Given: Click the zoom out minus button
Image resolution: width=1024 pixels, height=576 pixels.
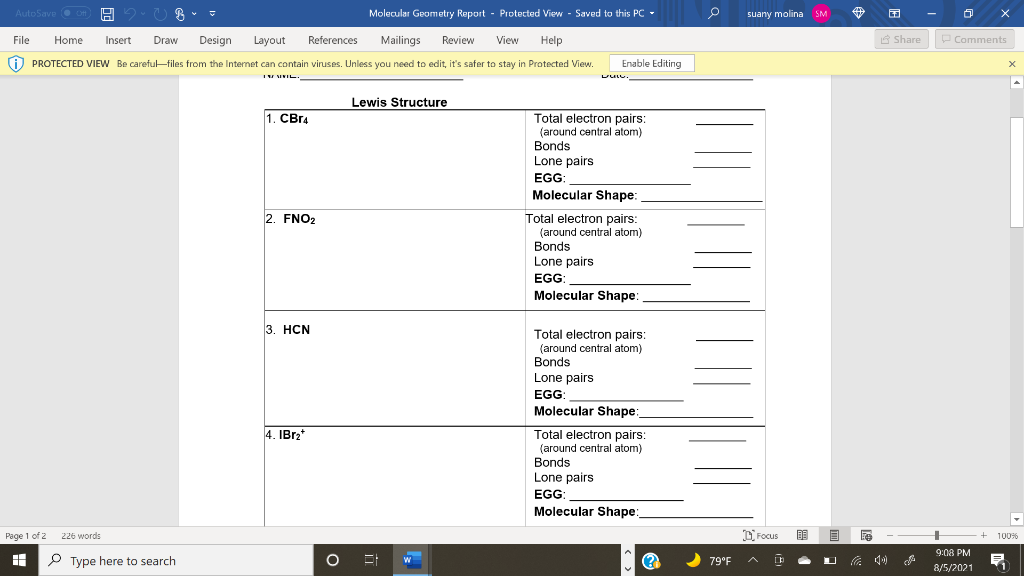Looking at the screenshot, I should (889, 536).
